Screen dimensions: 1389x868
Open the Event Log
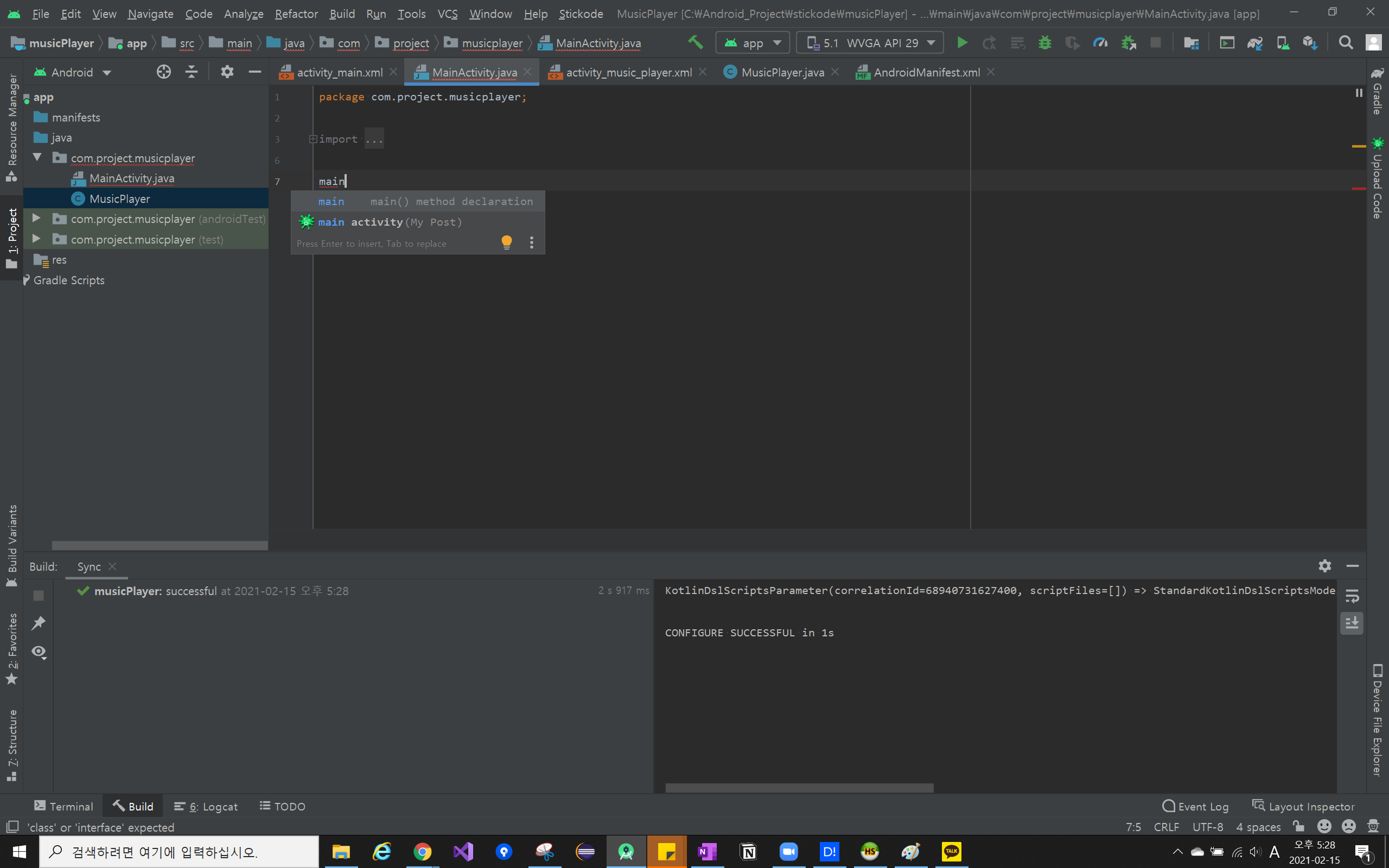click(1195, 807)
